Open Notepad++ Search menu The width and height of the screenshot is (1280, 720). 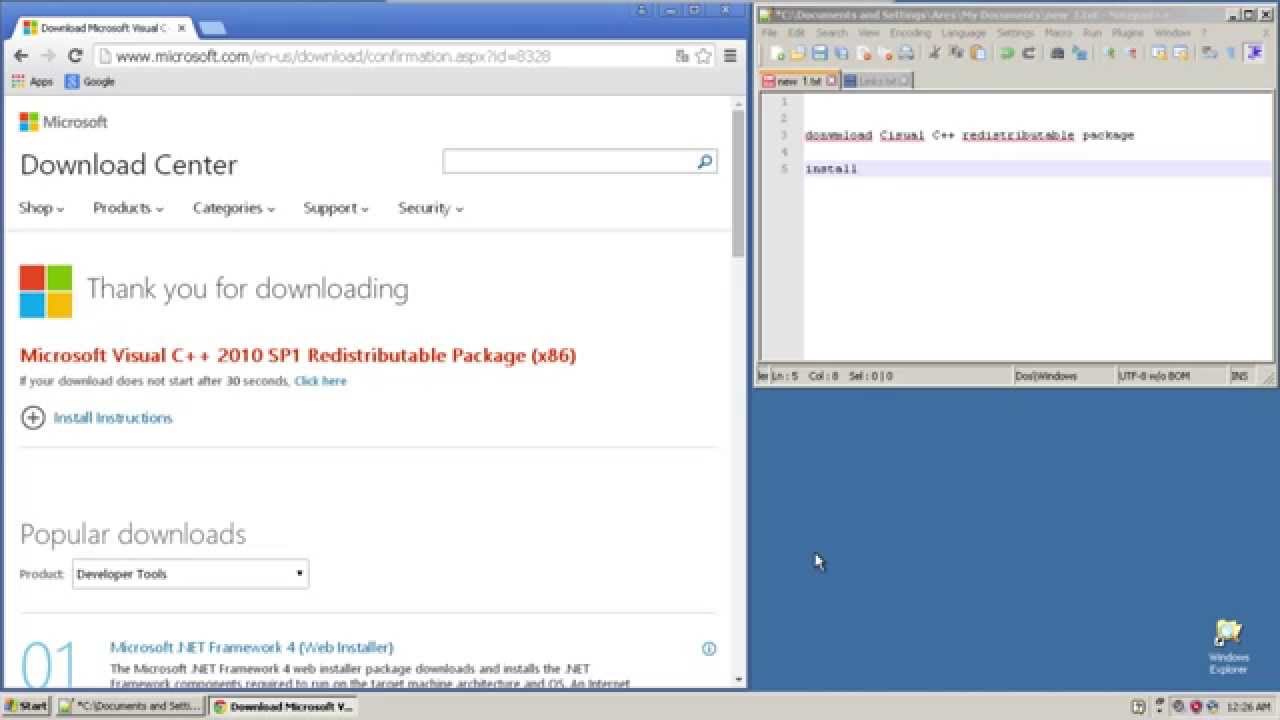click(832, 33)
